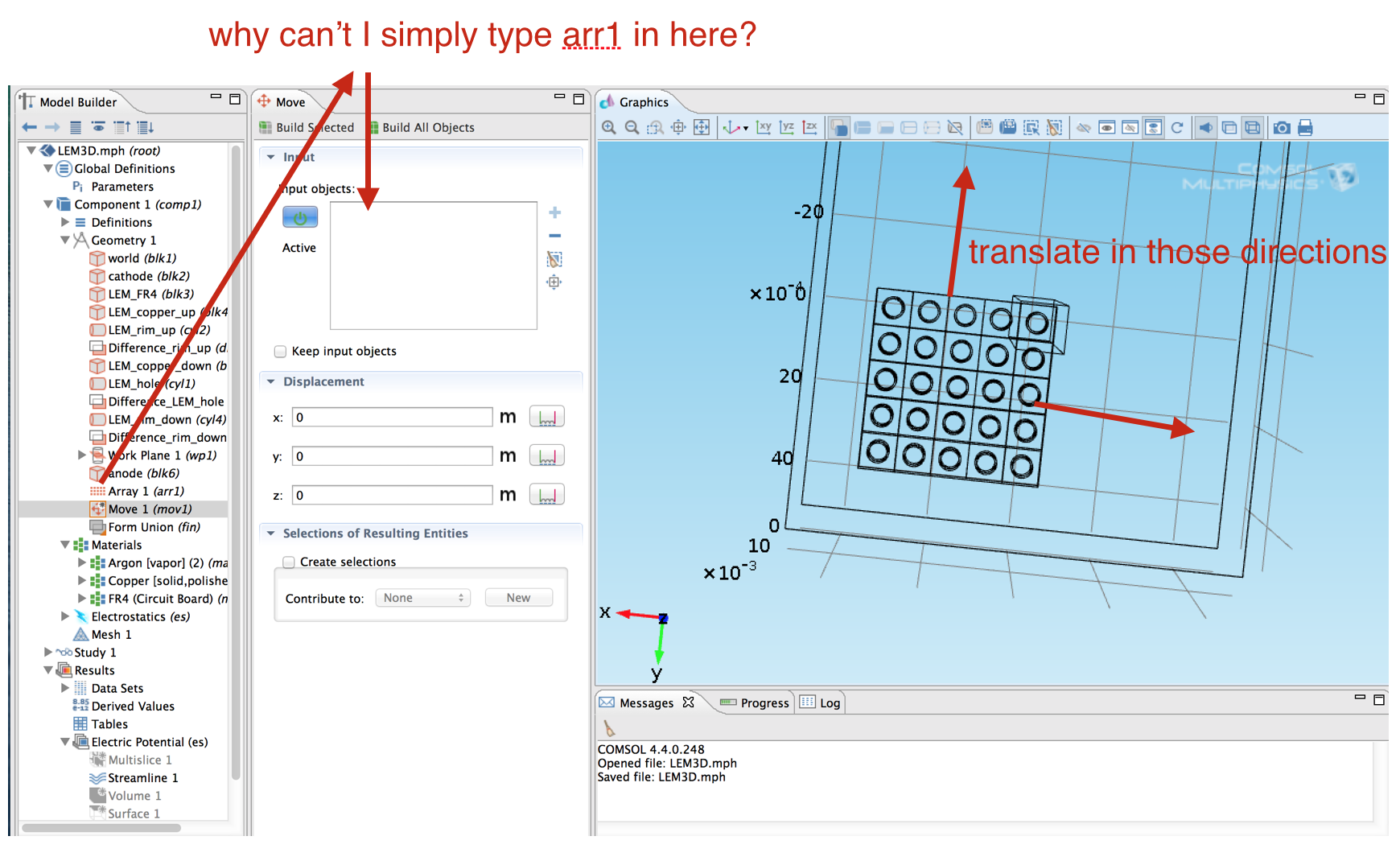The image size is (1400, 861).
Task: Take an image snapshot with camera icon
Action: (1282, 127)
